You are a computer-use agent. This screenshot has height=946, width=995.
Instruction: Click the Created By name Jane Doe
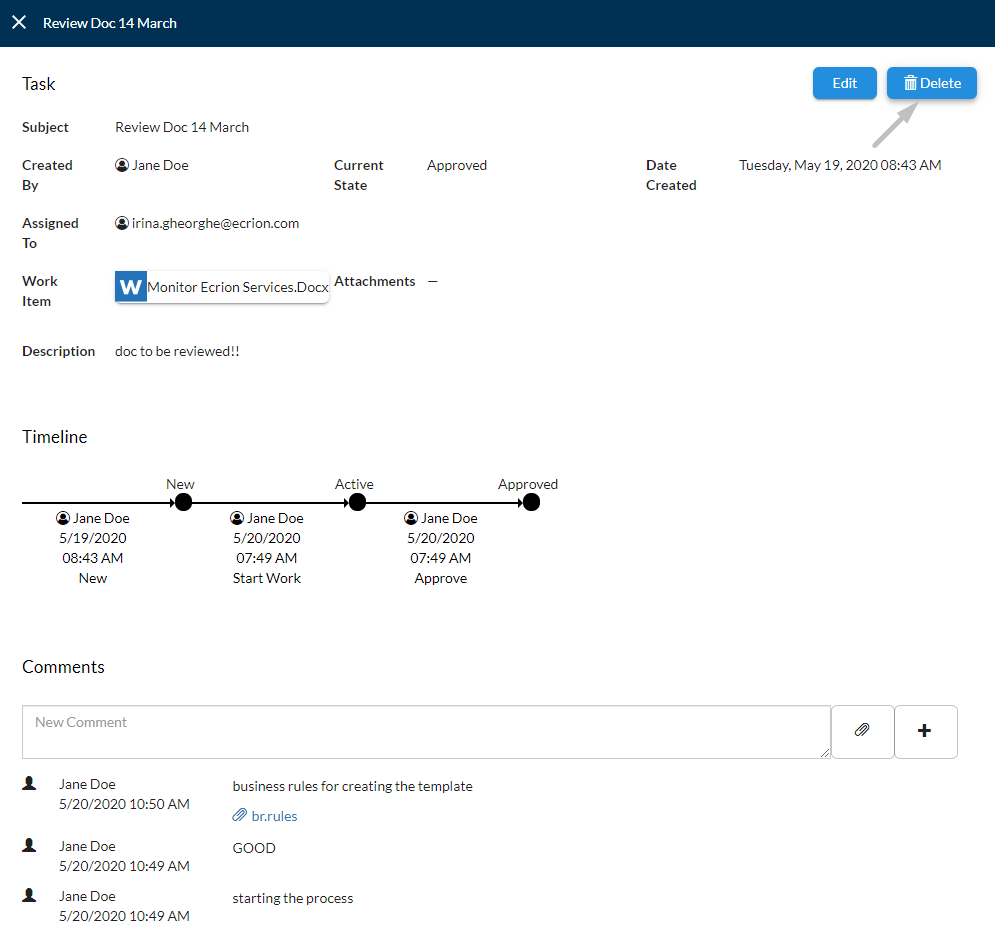pos(160,165)
